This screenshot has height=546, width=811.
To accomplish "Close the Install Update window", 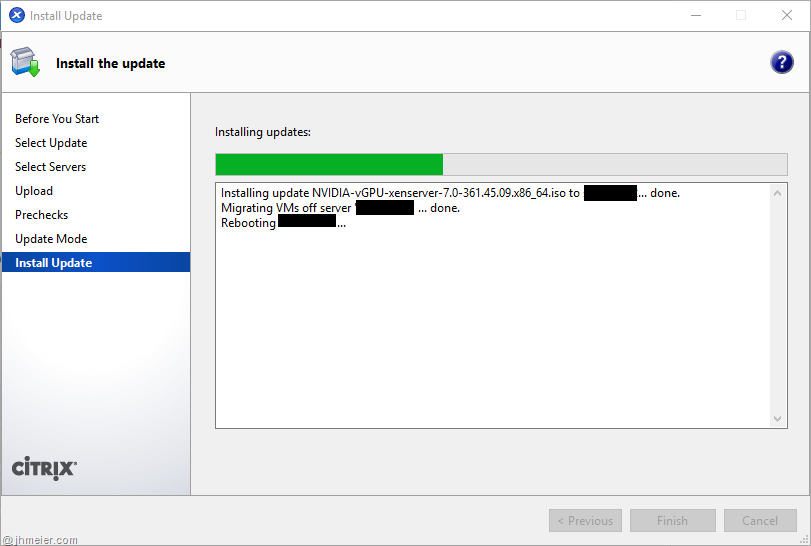I will click(x=786, y=16).
